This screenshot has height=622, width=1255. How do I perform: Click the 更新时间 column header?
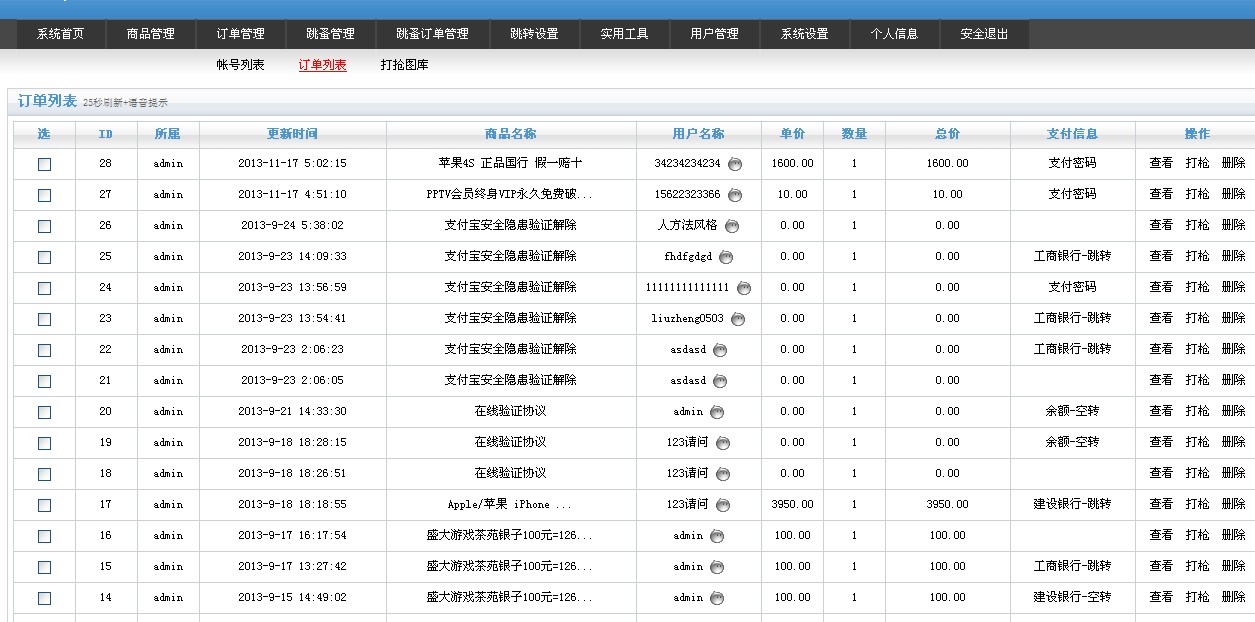pos(291,133)
